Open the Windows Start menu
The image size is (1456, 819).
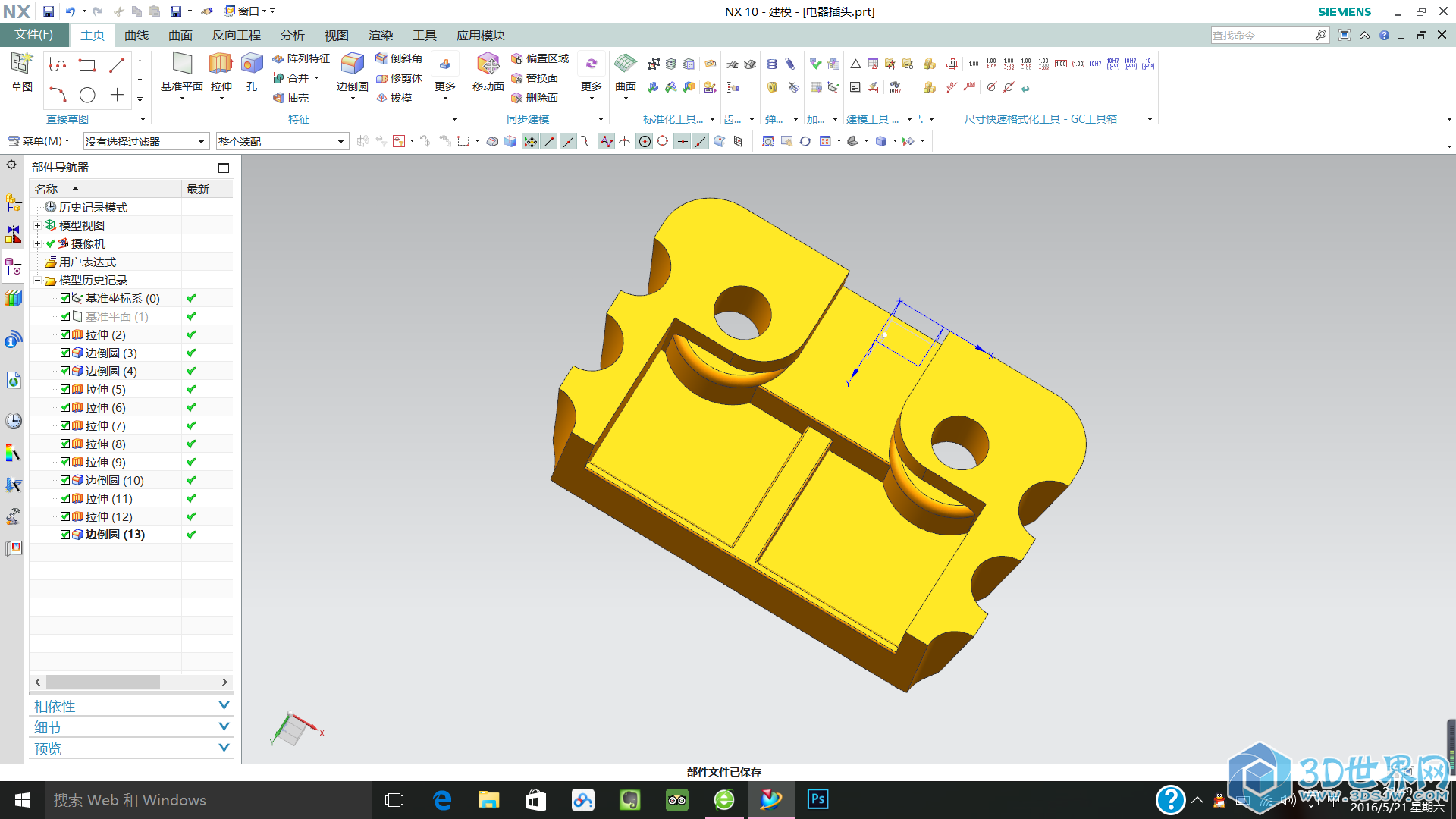[22, 800]
